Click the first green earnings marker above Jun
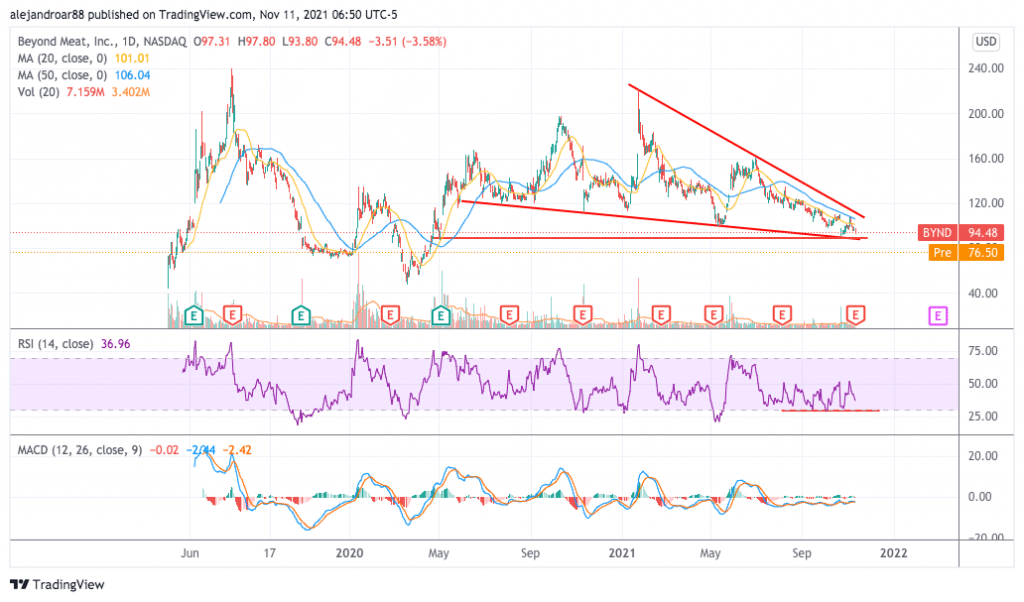This screenshot has width=1024, height=602. [x=193, y=316]
